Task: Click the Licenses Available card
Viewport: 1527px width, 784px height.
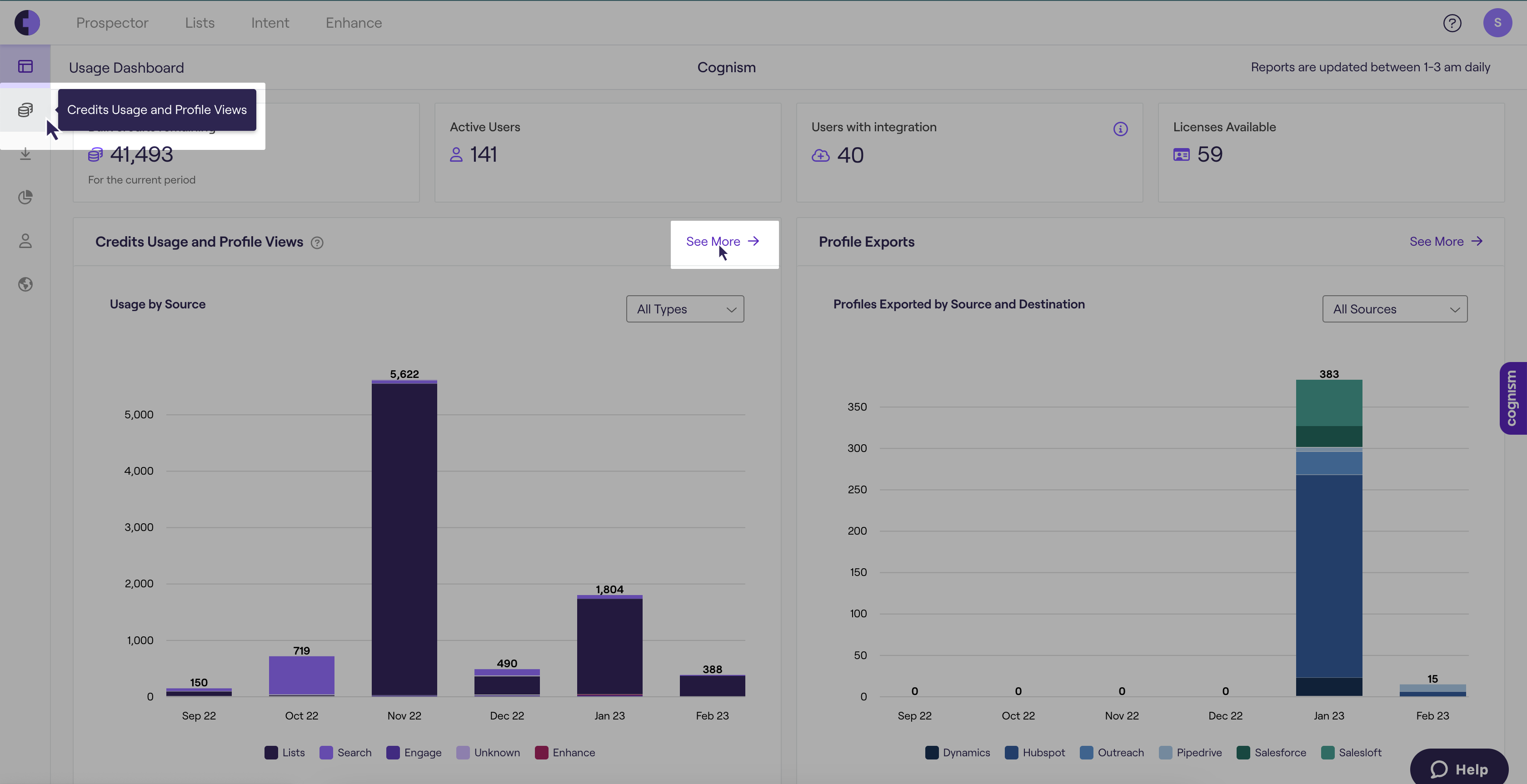Action: coord(1331,153)
